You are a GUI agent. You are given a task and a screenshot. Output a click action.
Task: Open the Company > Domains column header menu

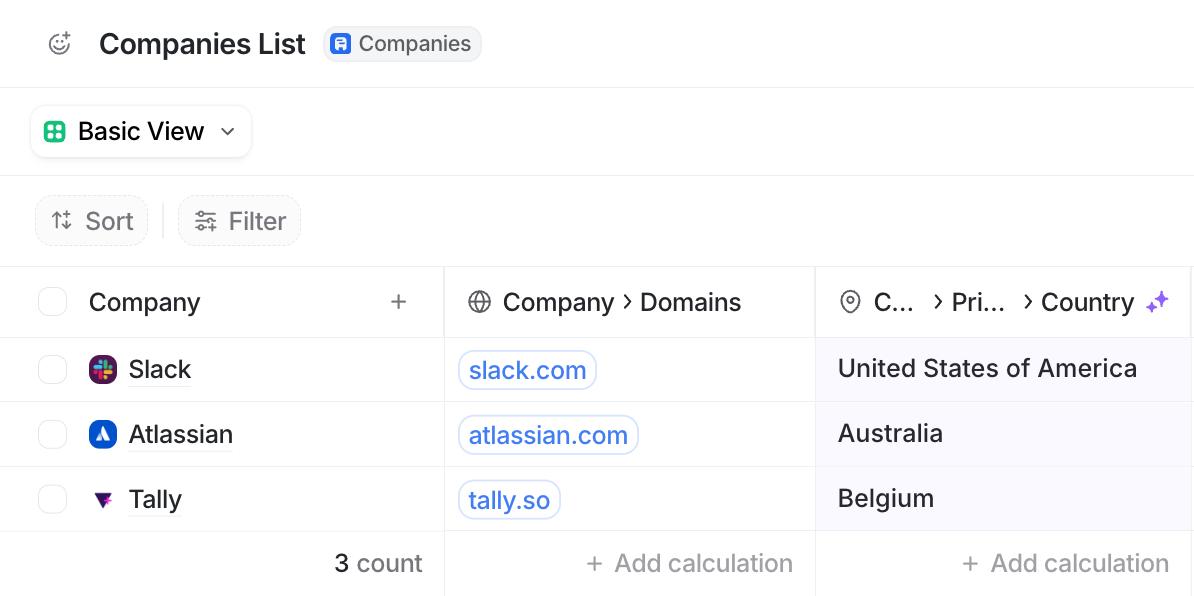click(629, 302)
